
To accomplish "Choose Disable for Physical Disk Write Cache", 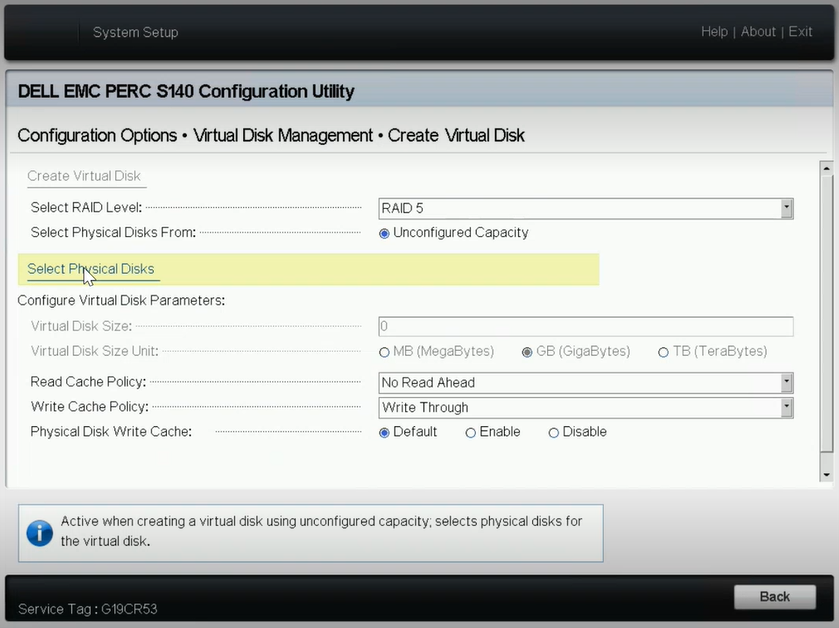I will point(553,432).
